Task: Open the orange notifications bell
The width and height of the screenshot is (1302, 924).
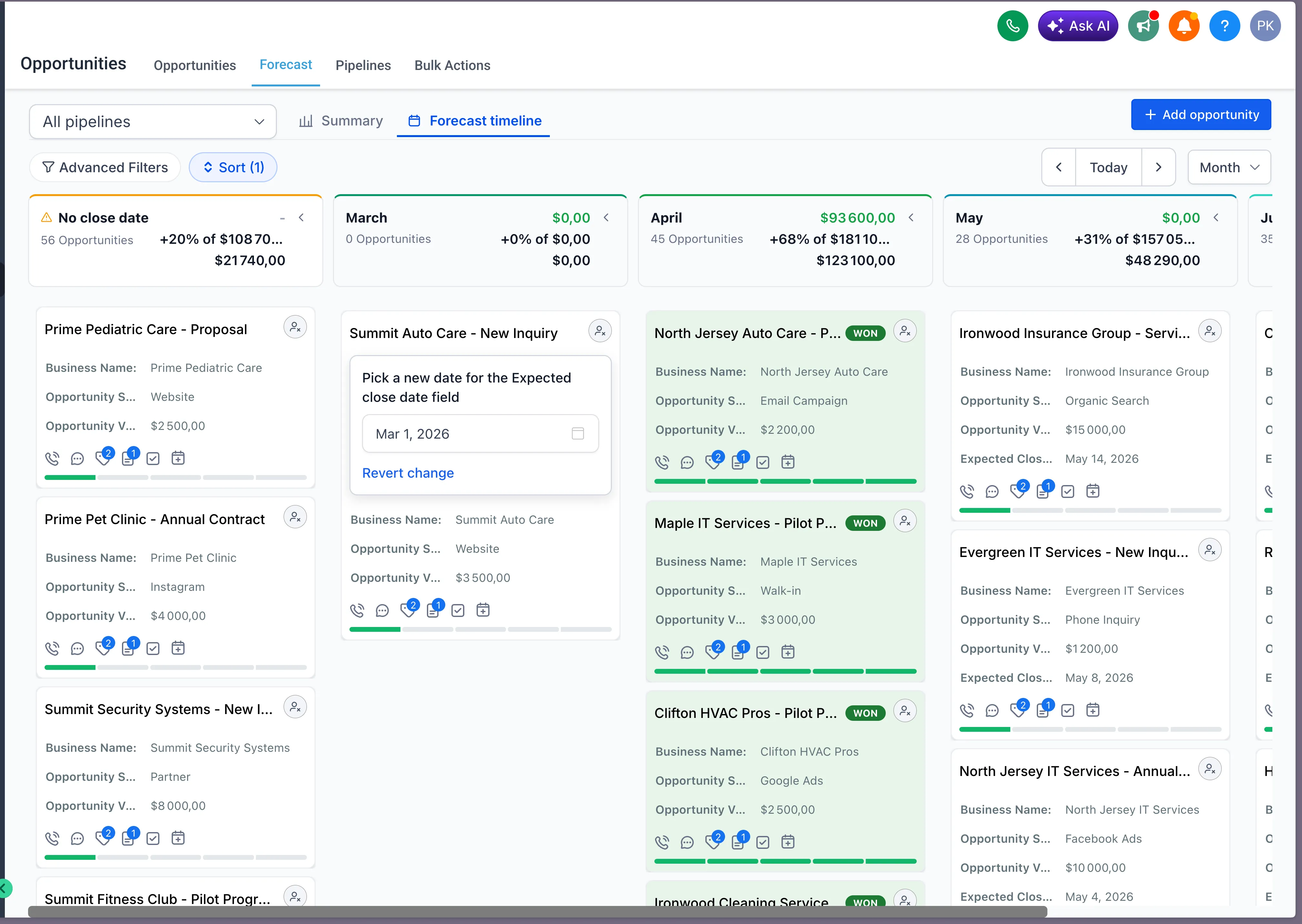Action: 1184,25
